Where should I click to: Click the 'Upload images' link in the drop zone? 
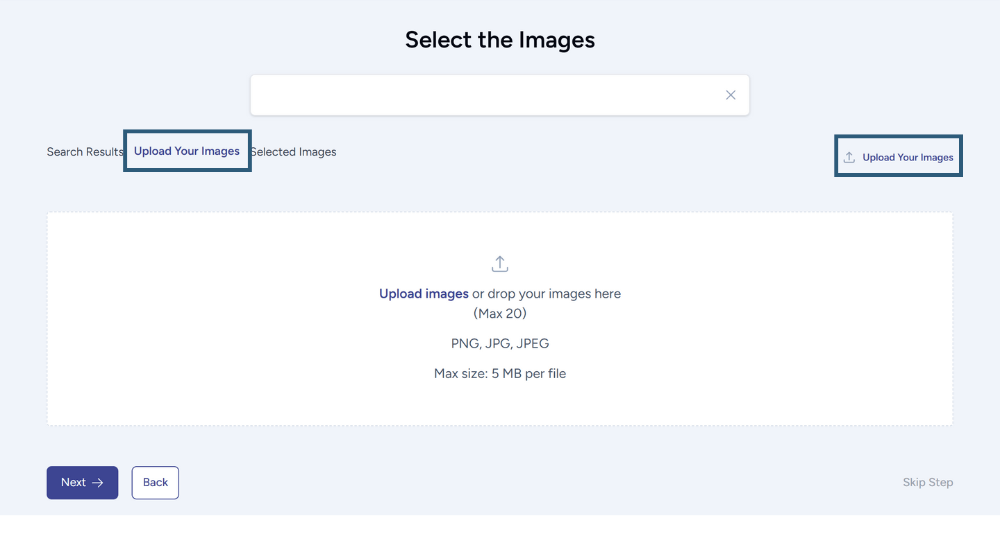[x=424, y=294]
